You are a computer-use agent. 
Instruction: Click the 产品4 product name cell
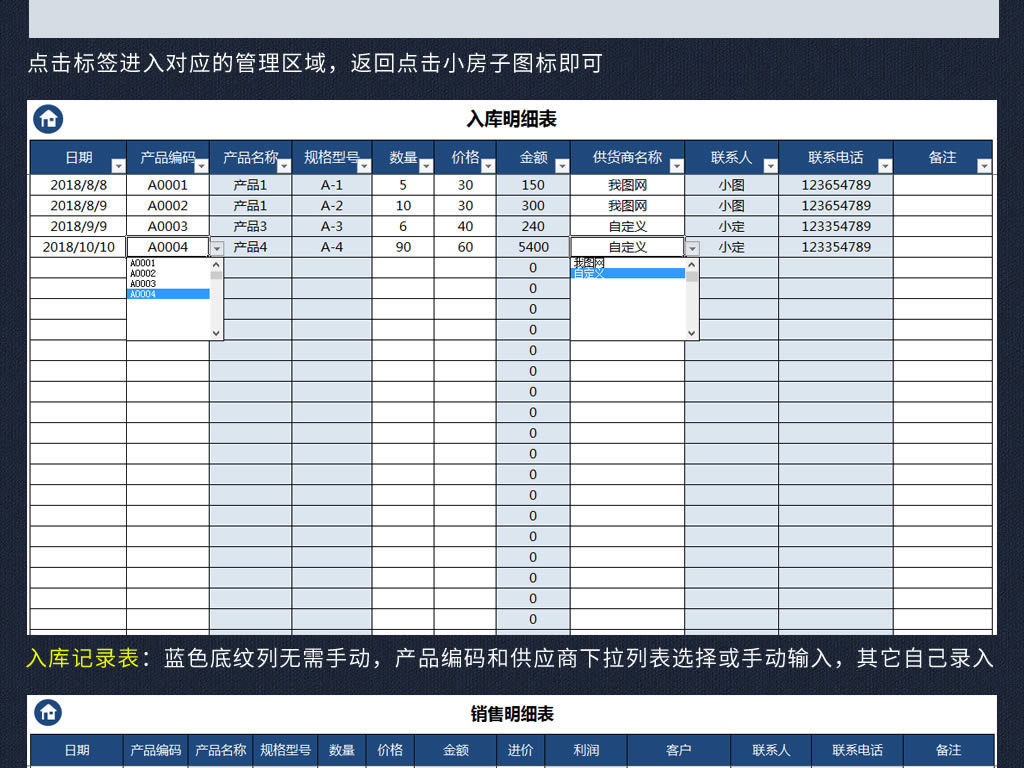[x=251, y=248]
